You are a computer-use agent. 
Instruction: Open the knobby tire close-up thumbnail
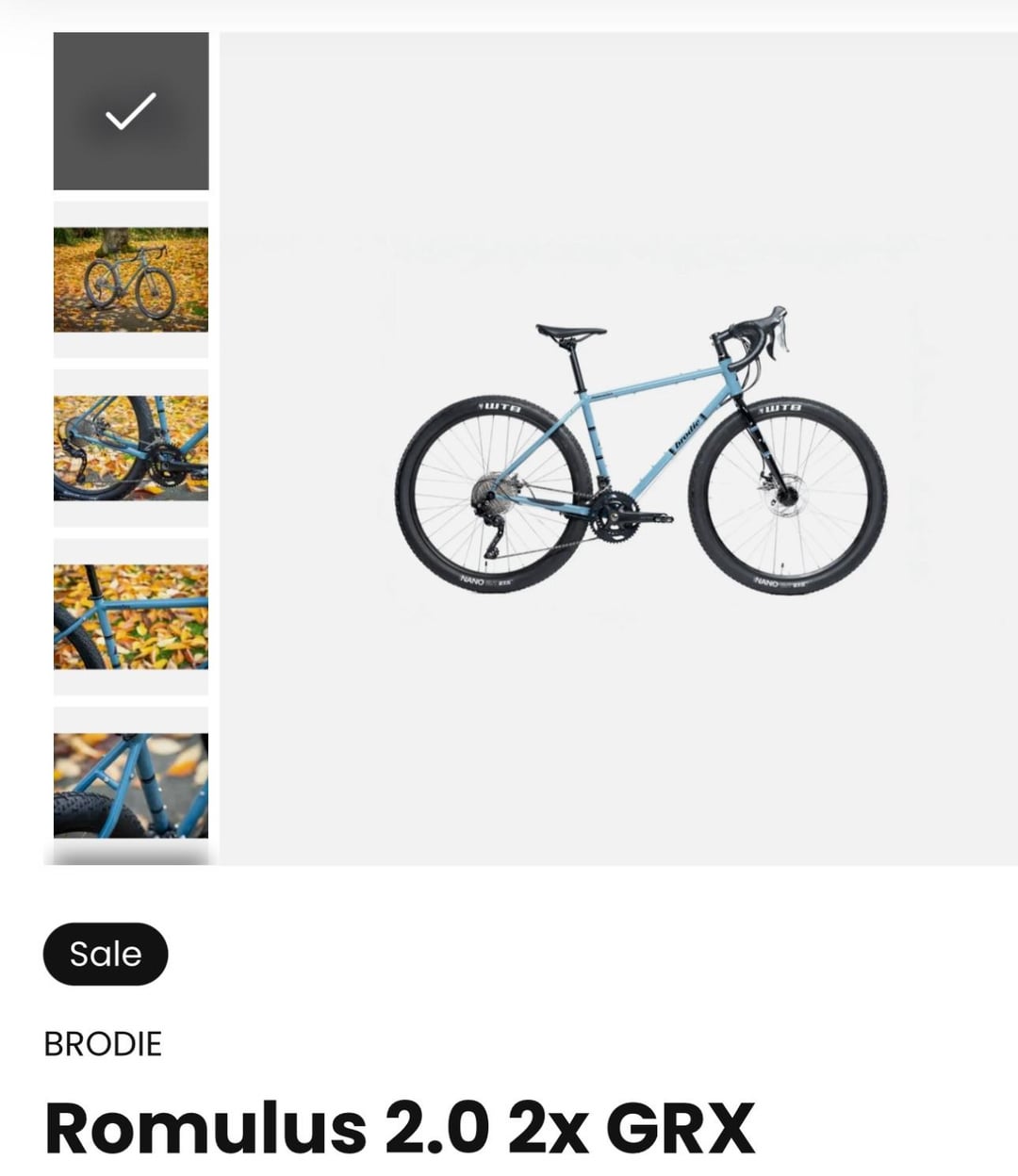click(130, 786)
